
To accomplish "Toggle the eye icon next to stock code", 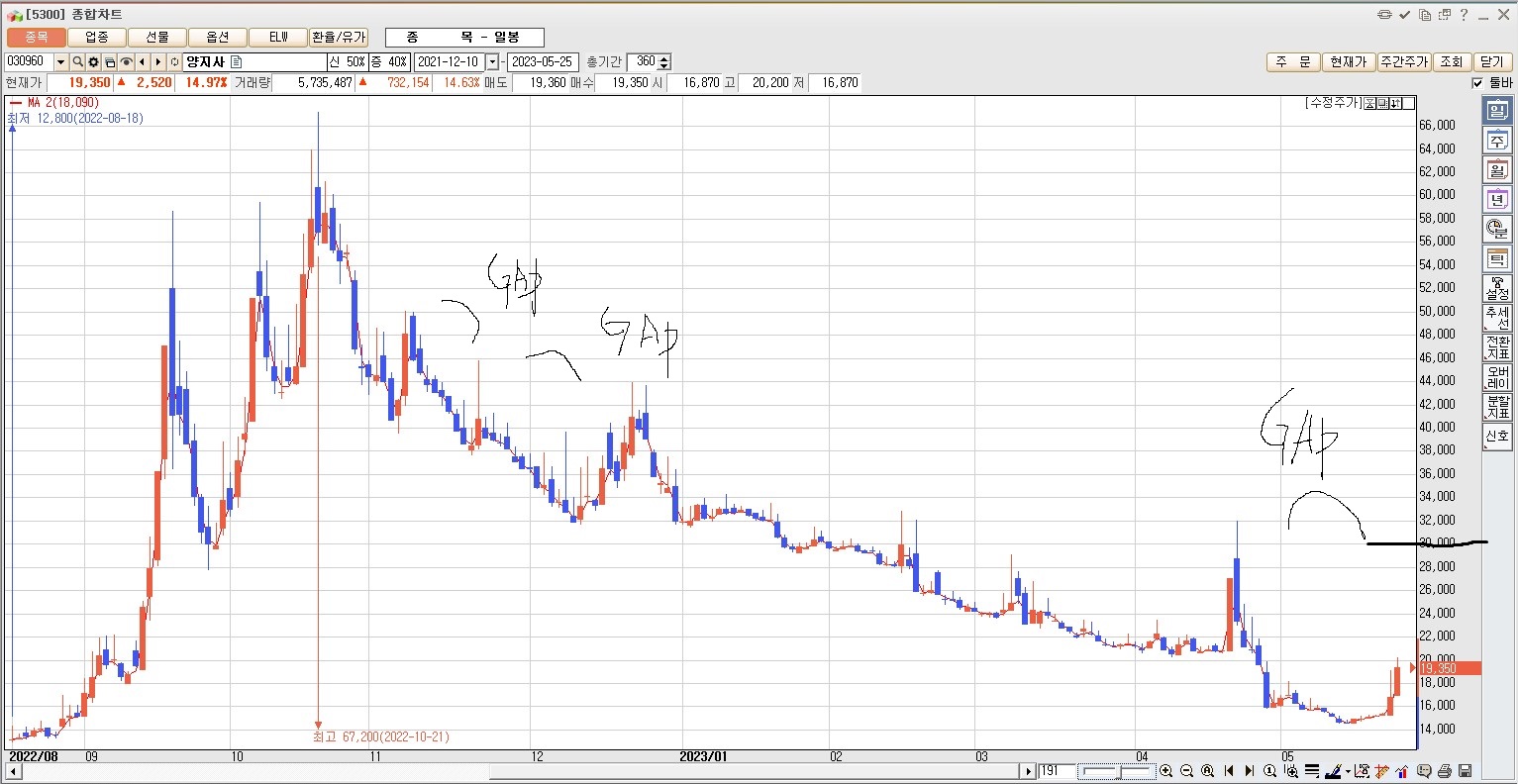I will point(127,61).
